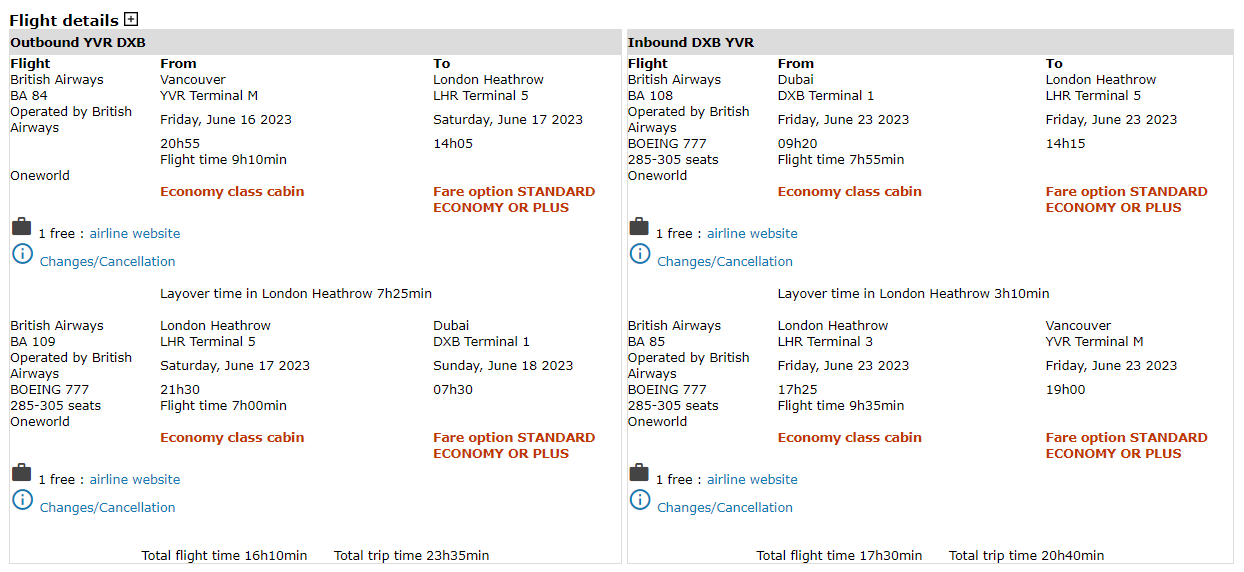Viewport: 1244px width, 572px height.
Task: Open airline website link for BA 109
Action: 135,479
